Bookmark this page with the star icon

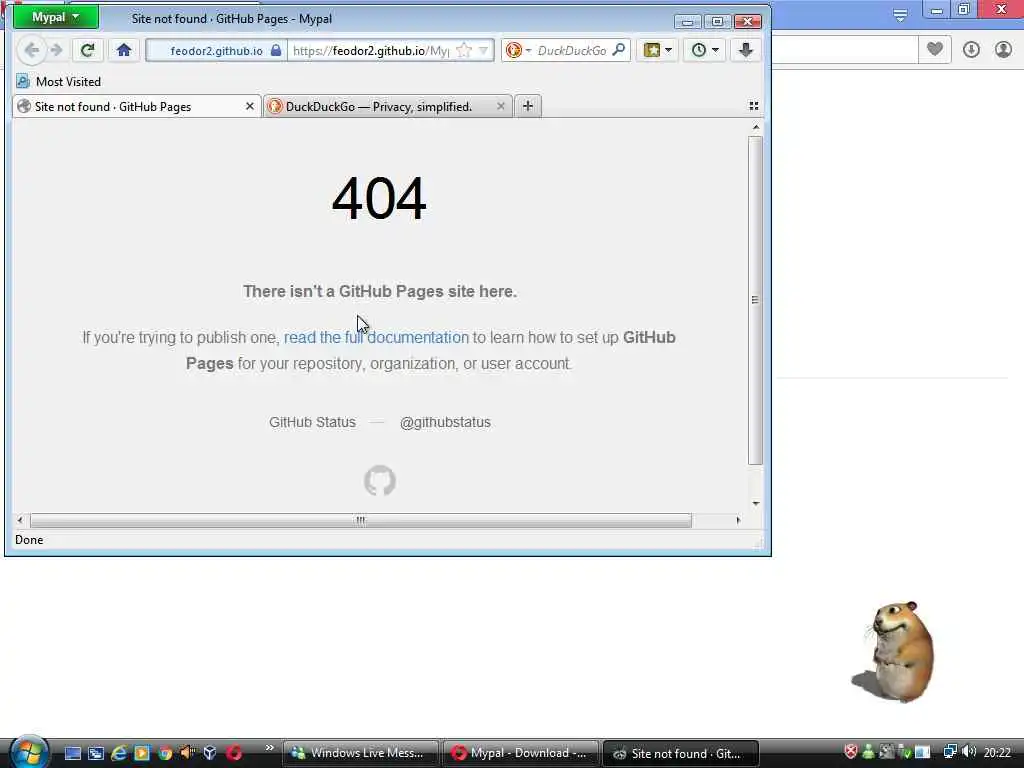tap(464, 50)
